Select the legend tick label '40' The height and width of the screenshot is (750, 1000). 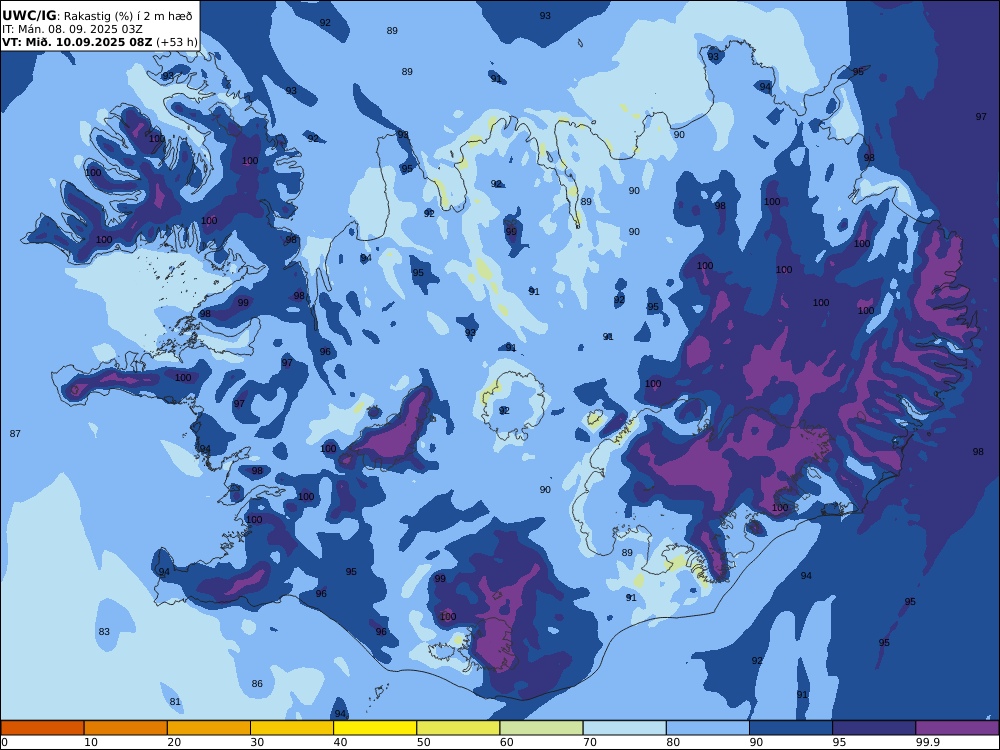341,742
